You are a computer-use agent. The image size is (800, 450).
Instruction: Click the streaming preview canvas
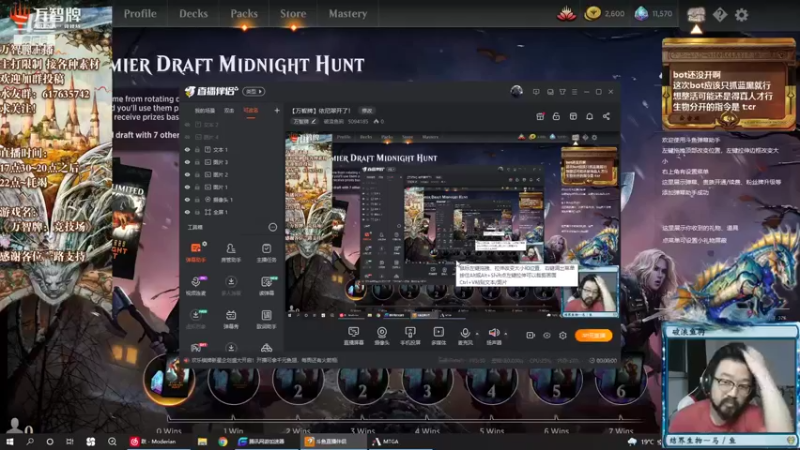coord(452,227)
